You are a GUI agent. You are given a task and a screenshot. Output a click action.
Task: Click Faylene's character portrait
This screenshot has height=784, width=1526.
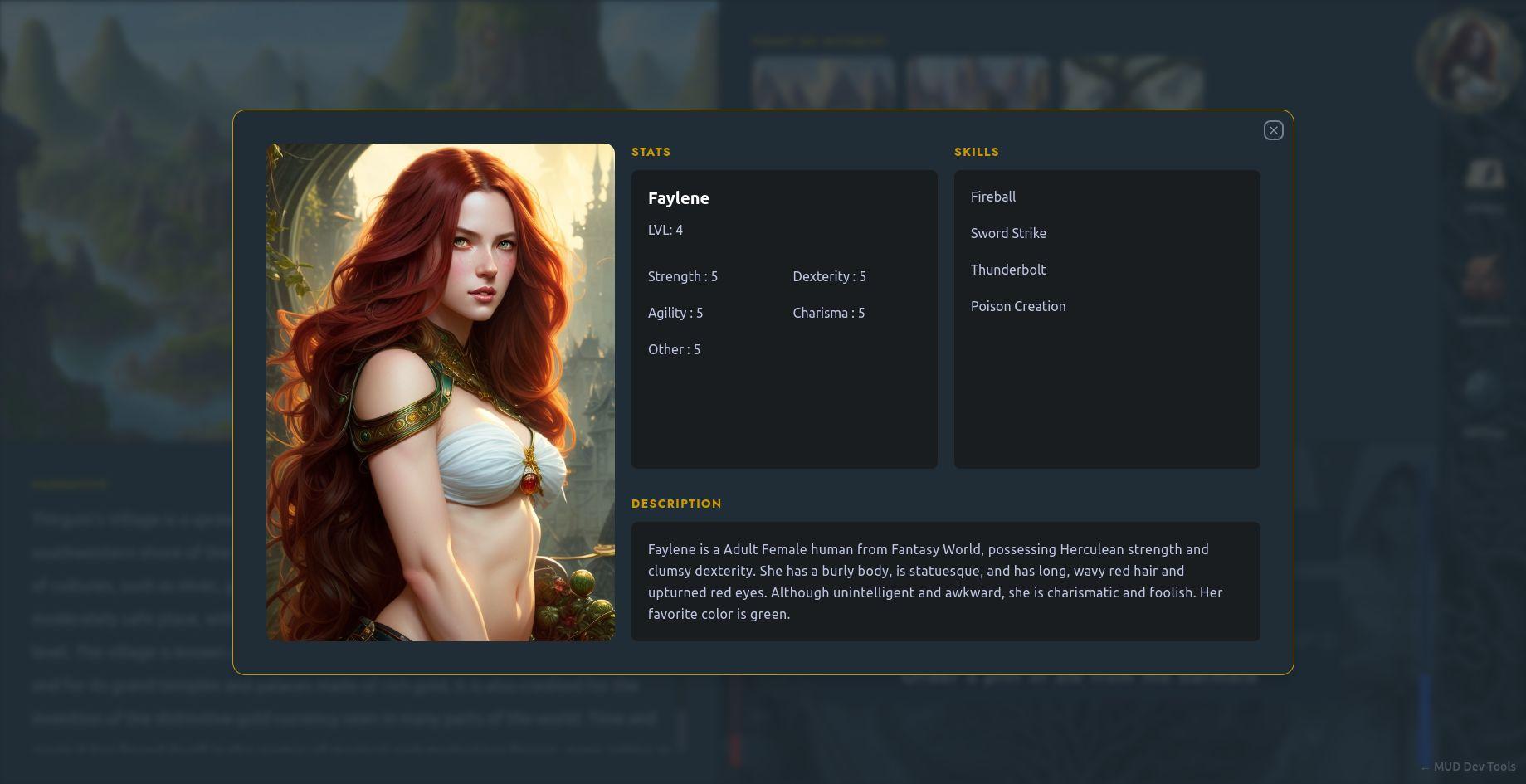tap(440, 392)
